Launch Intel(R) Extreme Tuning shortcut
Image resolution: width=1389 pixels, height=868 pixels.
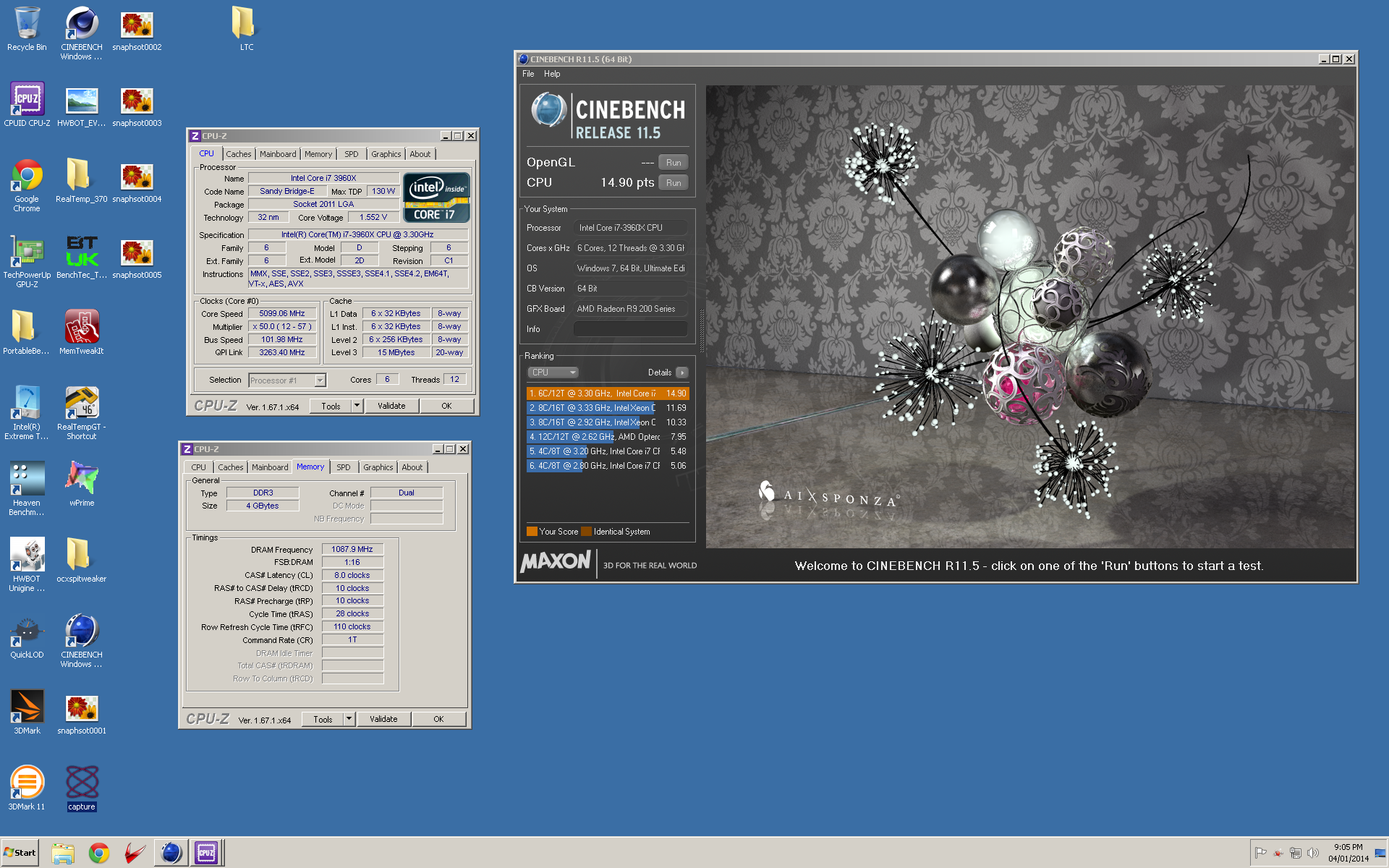point(27,413)
